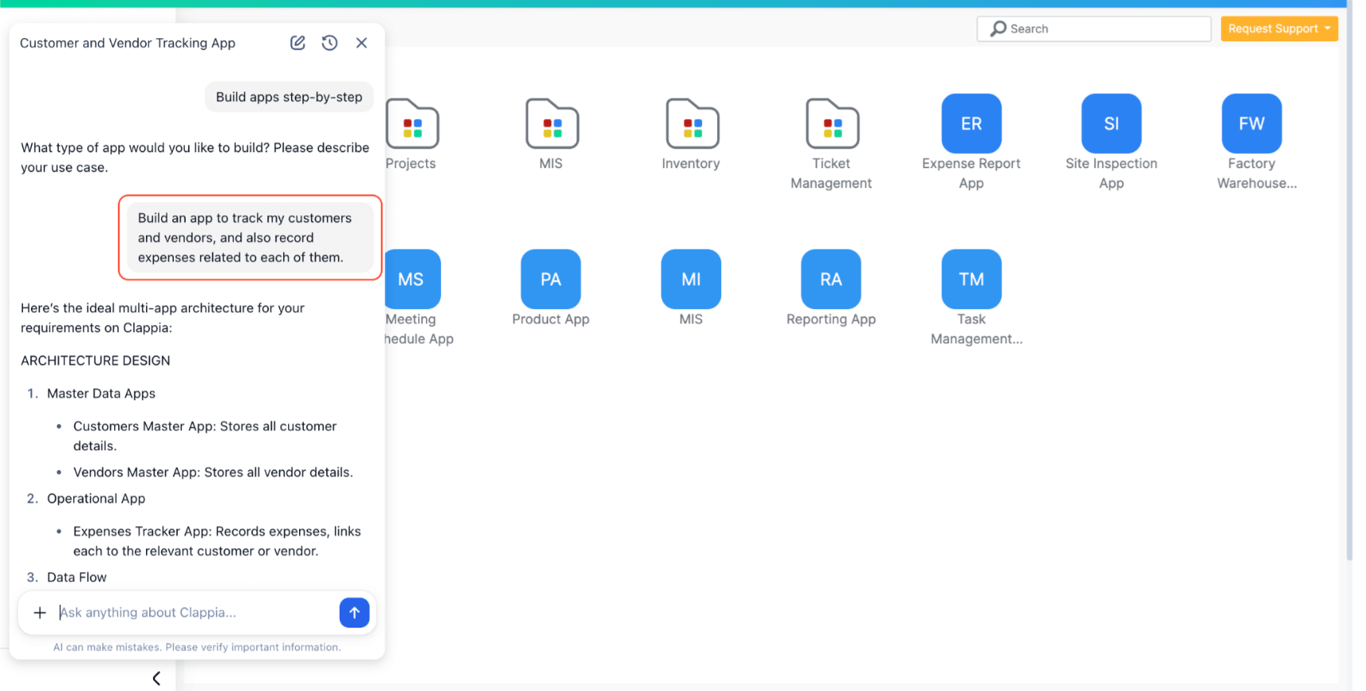1366x691 pixels.
Task: Send message with blue arrow button
Action: point(354,613)
